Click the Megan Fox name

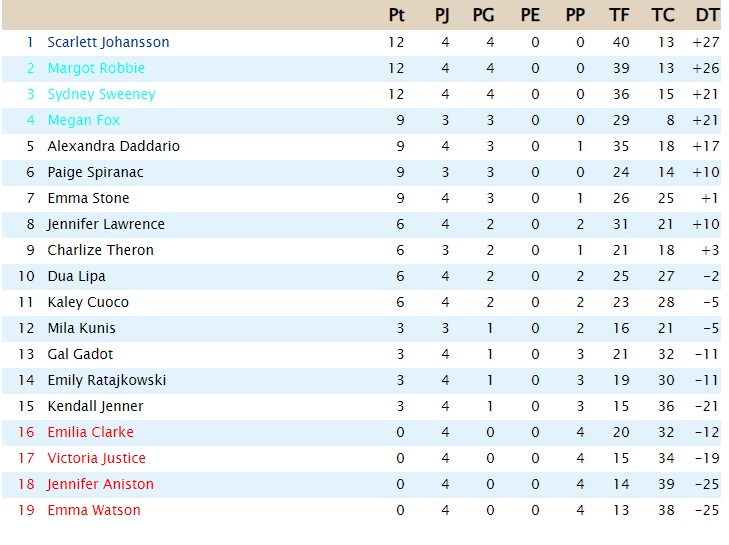[84, 120]
